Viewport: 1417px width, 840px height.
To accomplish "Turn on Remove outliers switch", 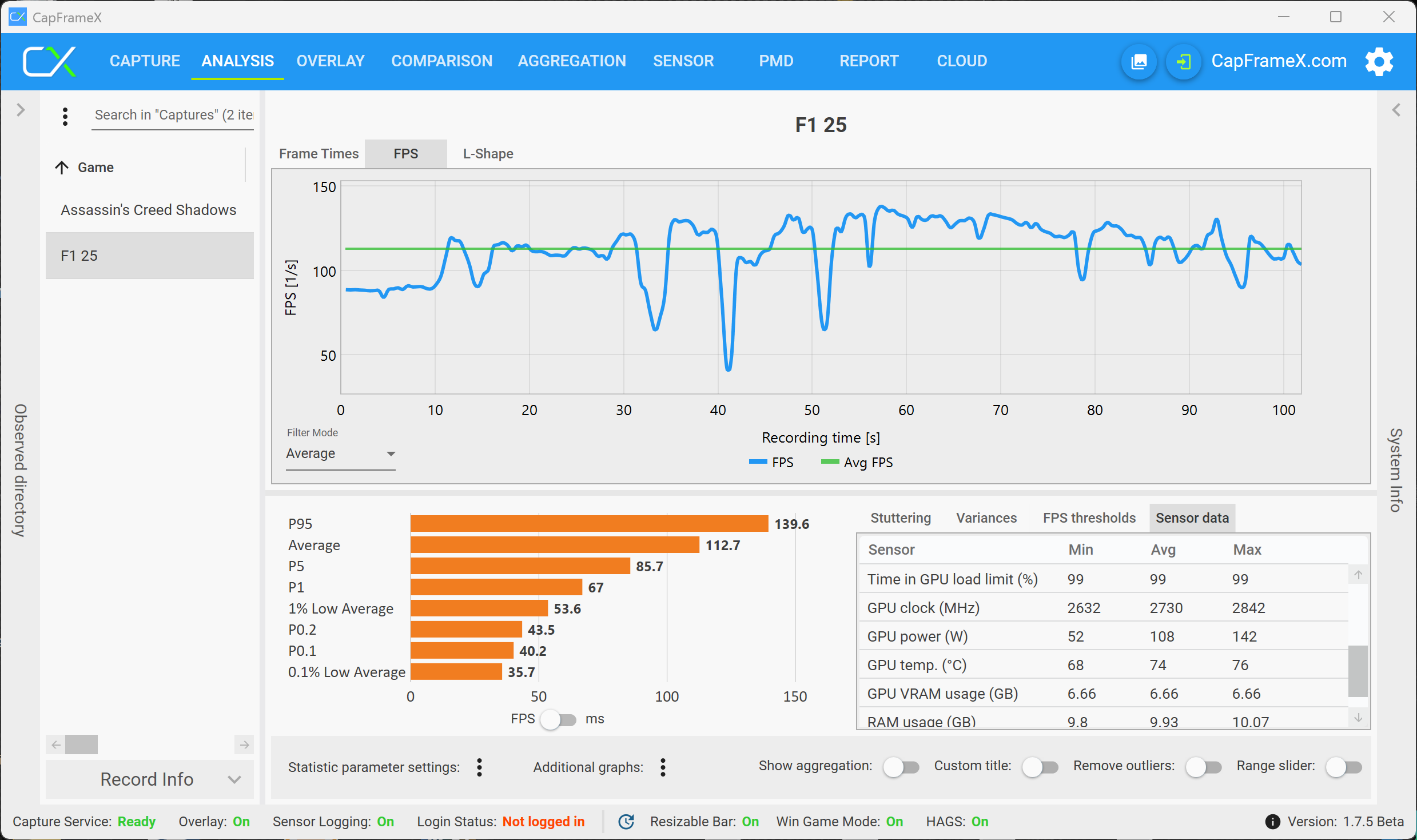I will 1203,767.
